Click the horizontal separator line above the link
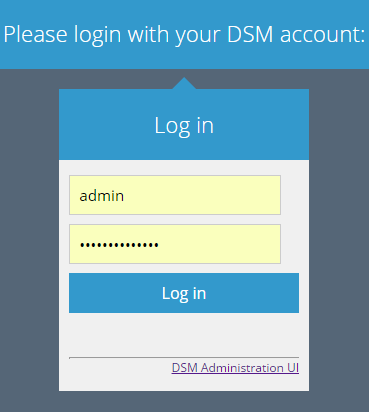369x412 pixels. coord(184,358)
